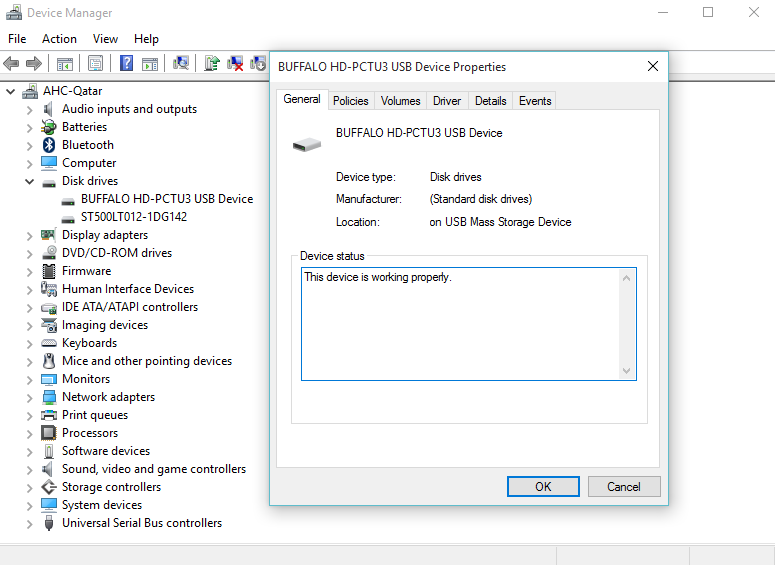The height and width of the screenshot is (565, 775).
Task: Click the Disable device down-arrow icon
Action: point(258,63)
